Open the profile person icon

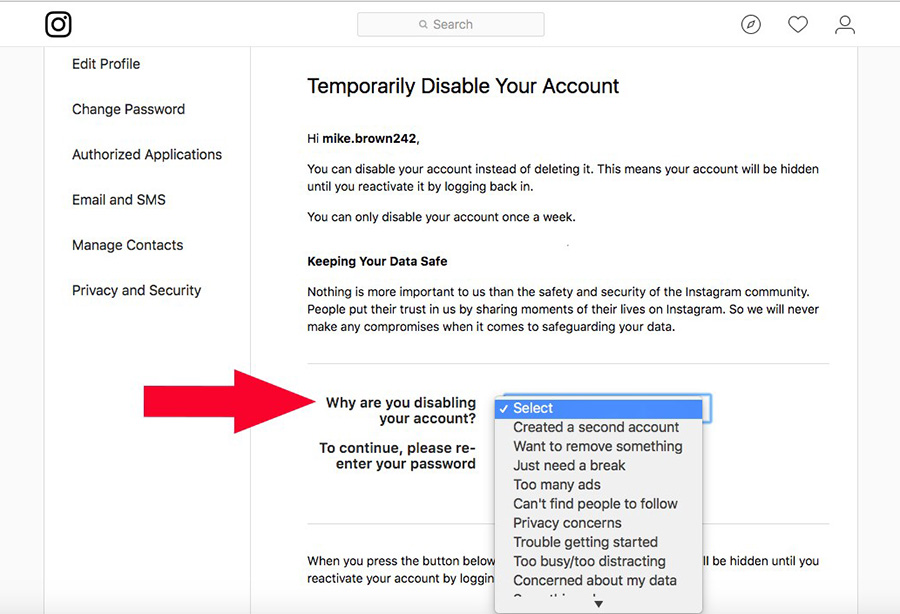pos(845,24)
